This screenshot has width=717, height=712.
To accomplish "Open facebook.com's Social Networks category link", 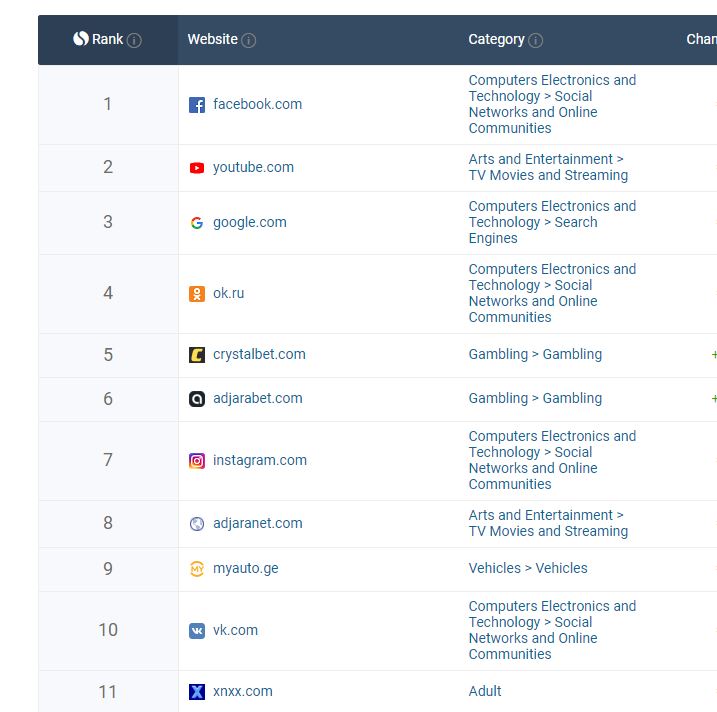I will (x=552, y=104).
